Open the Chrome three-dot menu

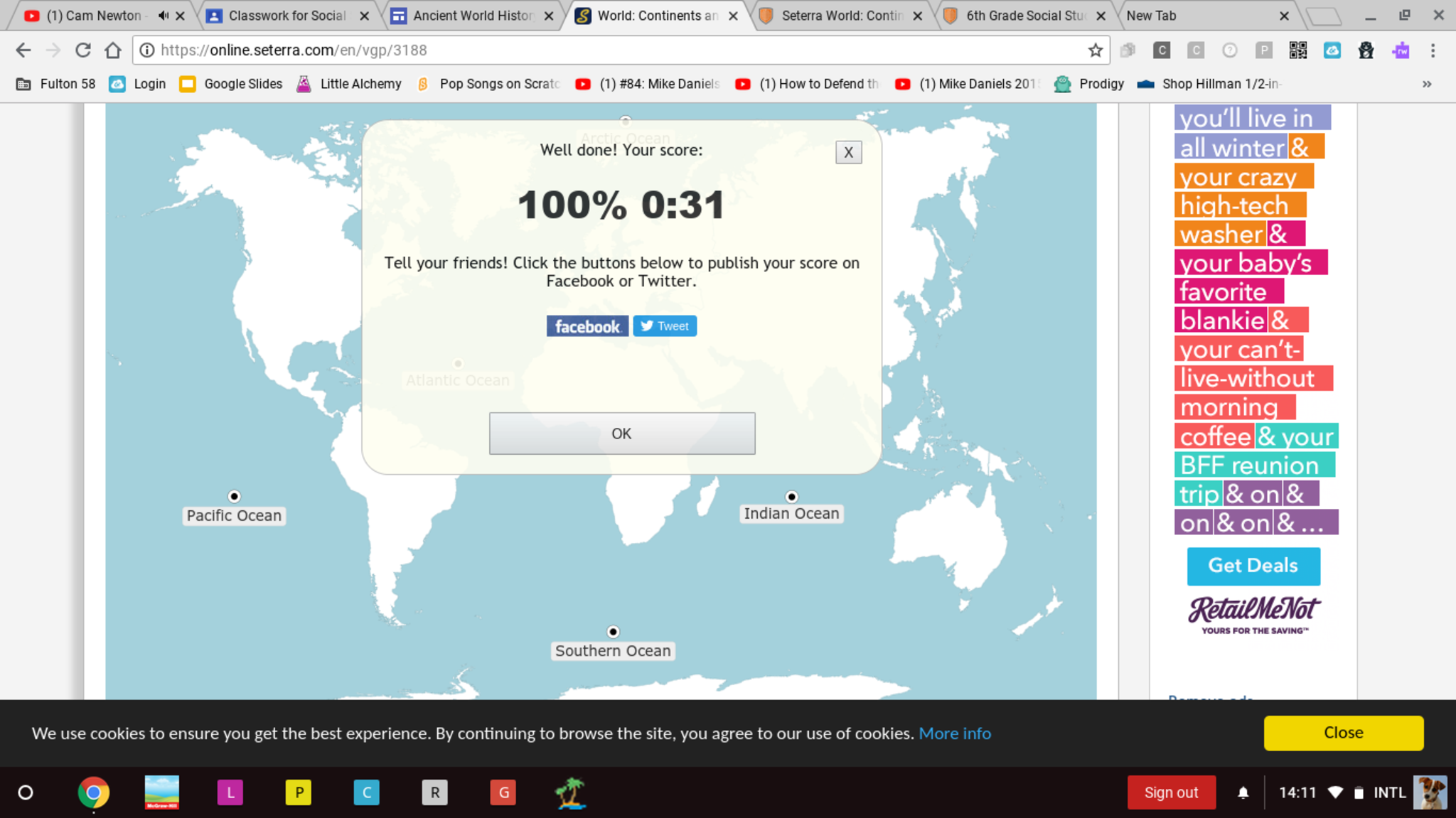(1433, 50)
